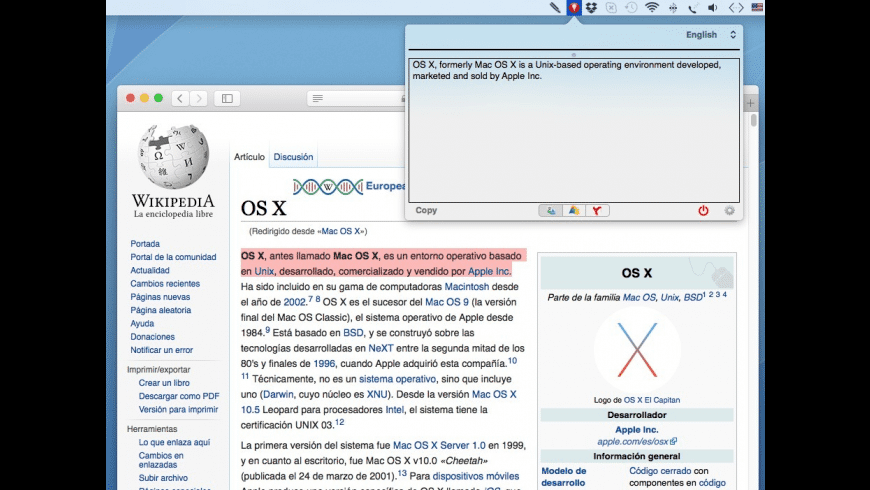Open Página aleatoria link
Viewport: 870px width, 490px height.
160,310
